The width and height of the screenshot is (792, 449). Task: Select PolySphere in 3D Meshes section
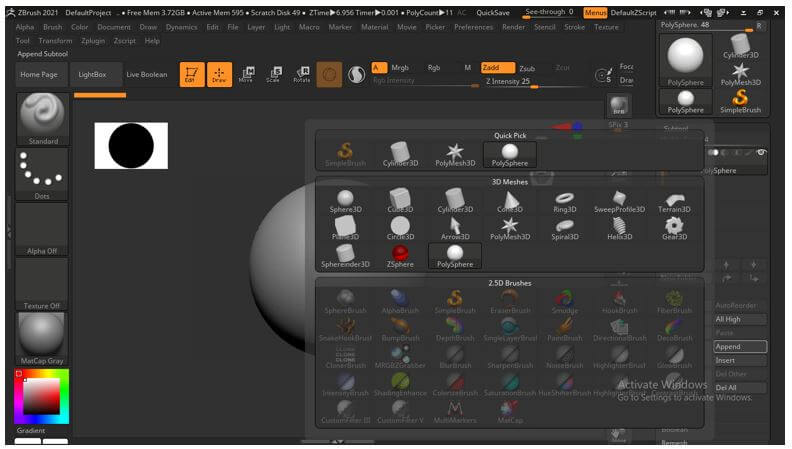pos(455,256)
